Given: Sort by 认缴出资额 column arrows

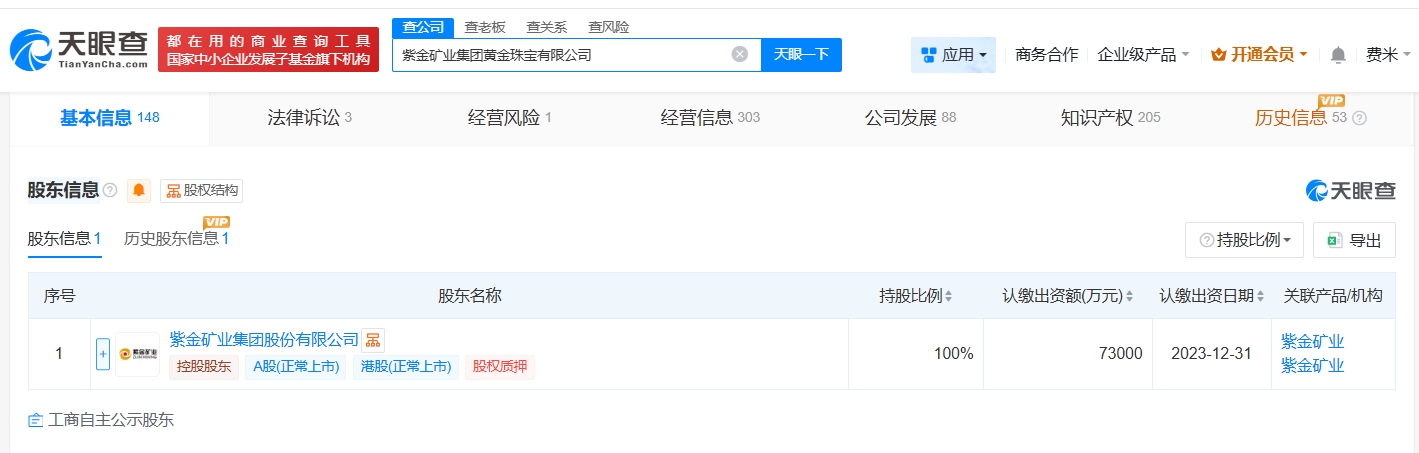Looking at the screenshot, I should pos(1130,296).
